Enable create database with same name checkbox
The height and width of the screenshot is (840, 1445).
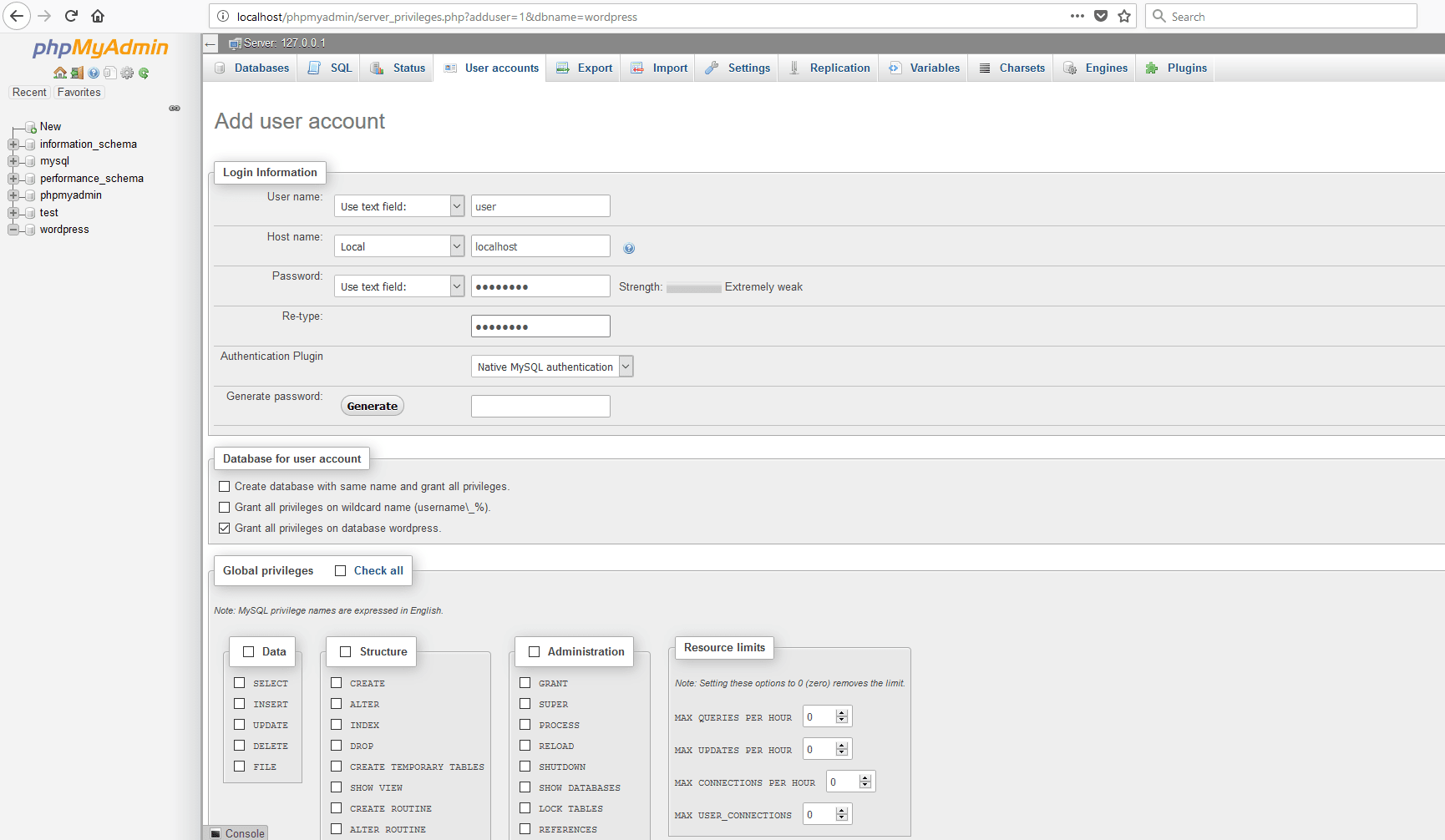coord(224,487)
